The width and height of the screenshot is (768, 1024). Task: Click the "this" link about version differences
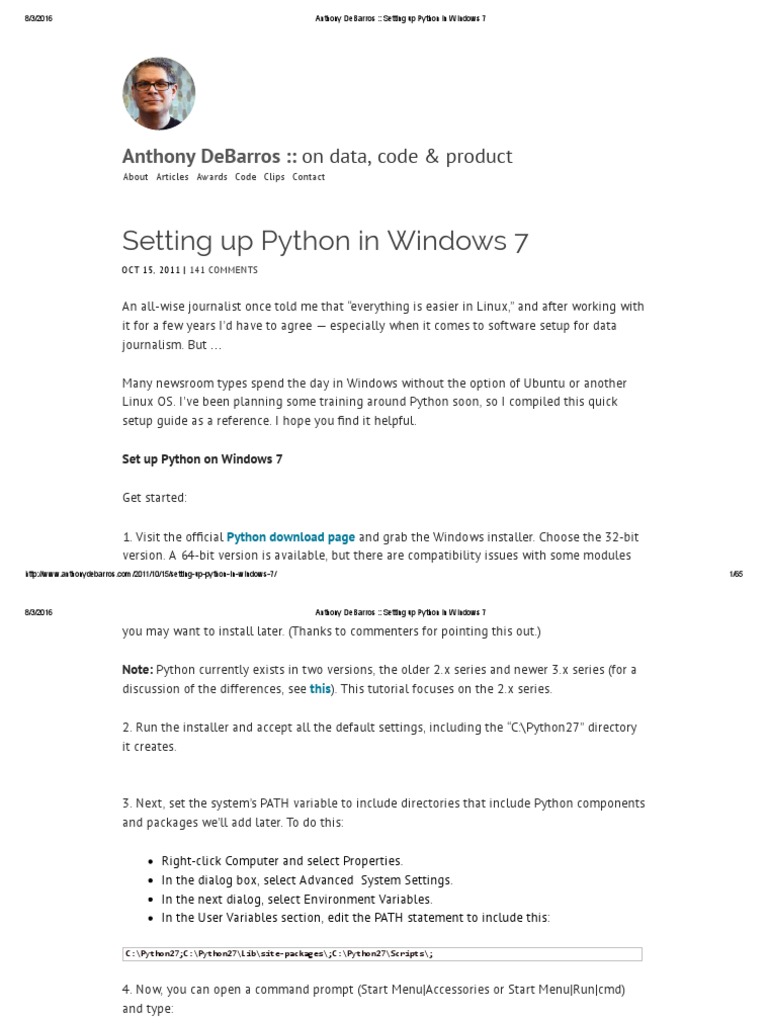click(x=320, y=689)
